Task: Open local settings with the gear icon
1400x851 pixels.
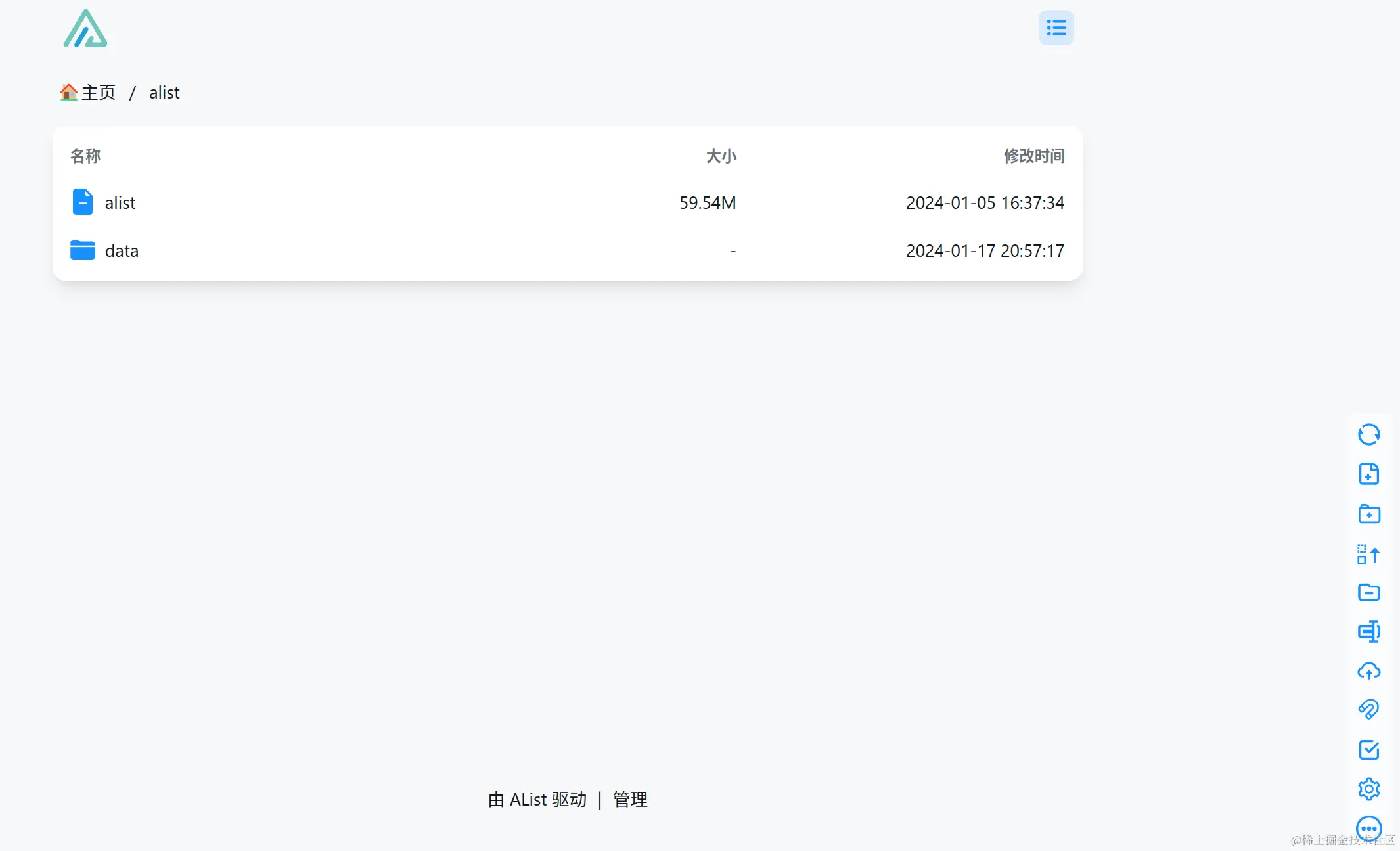Action: (x=1368, y=789)
